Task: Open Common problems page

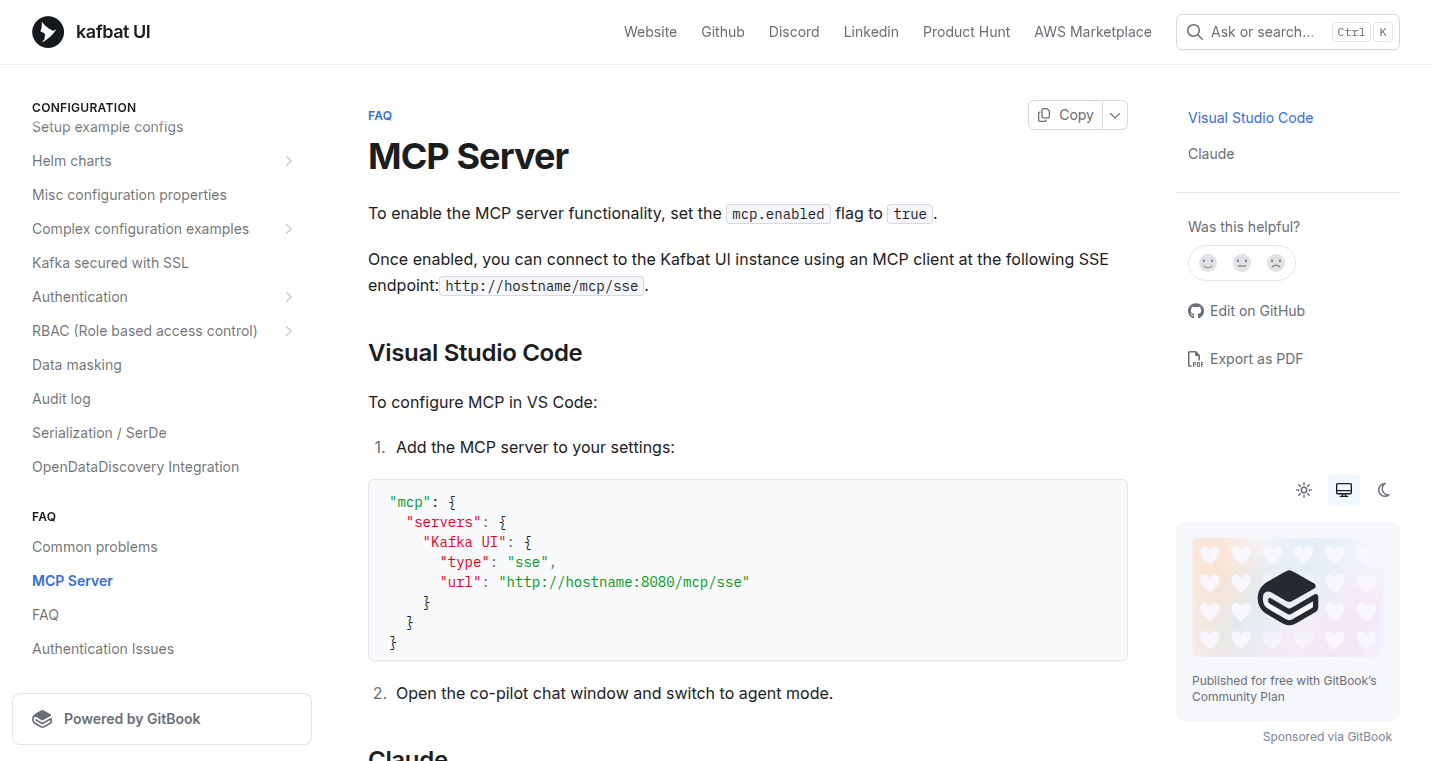Action: click(95, 547)
